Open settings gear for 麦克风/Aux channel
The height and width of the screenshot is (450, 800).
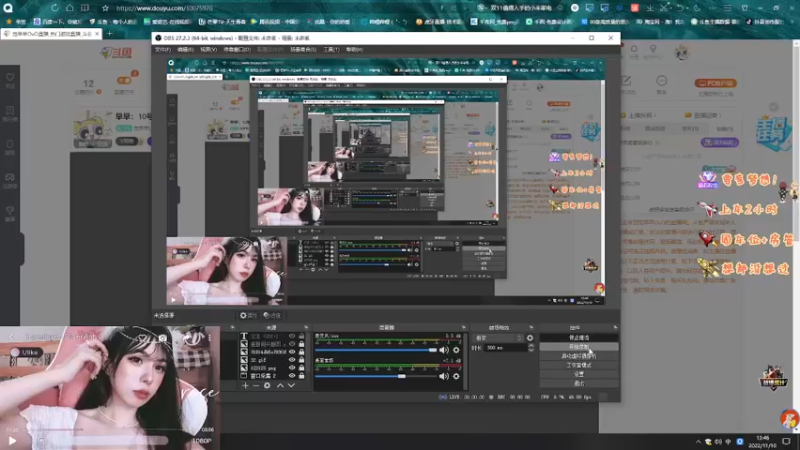tap(456, 350)
